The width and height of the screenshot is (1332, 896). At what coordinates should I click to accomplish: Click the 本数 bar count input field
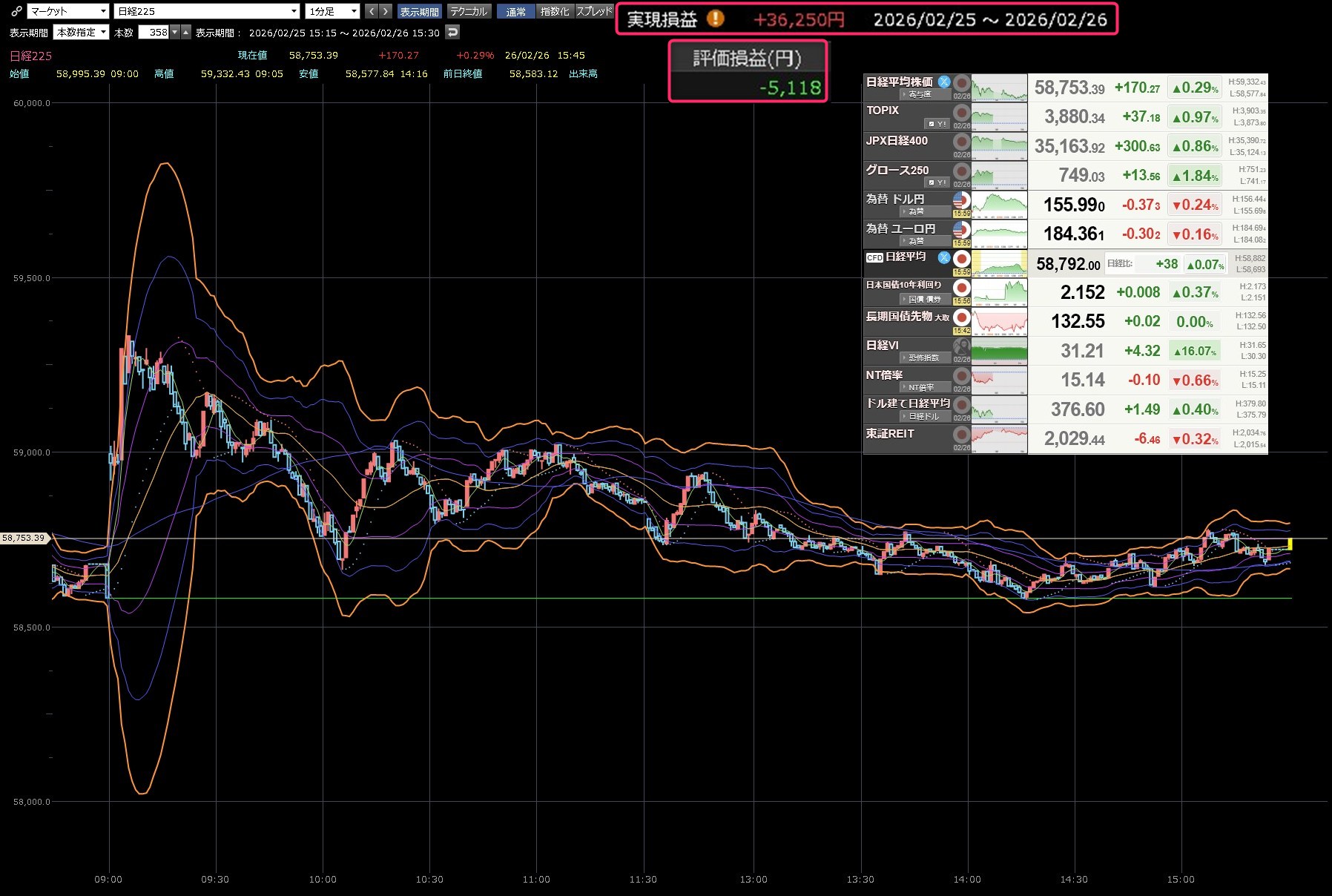coord(154,32)
